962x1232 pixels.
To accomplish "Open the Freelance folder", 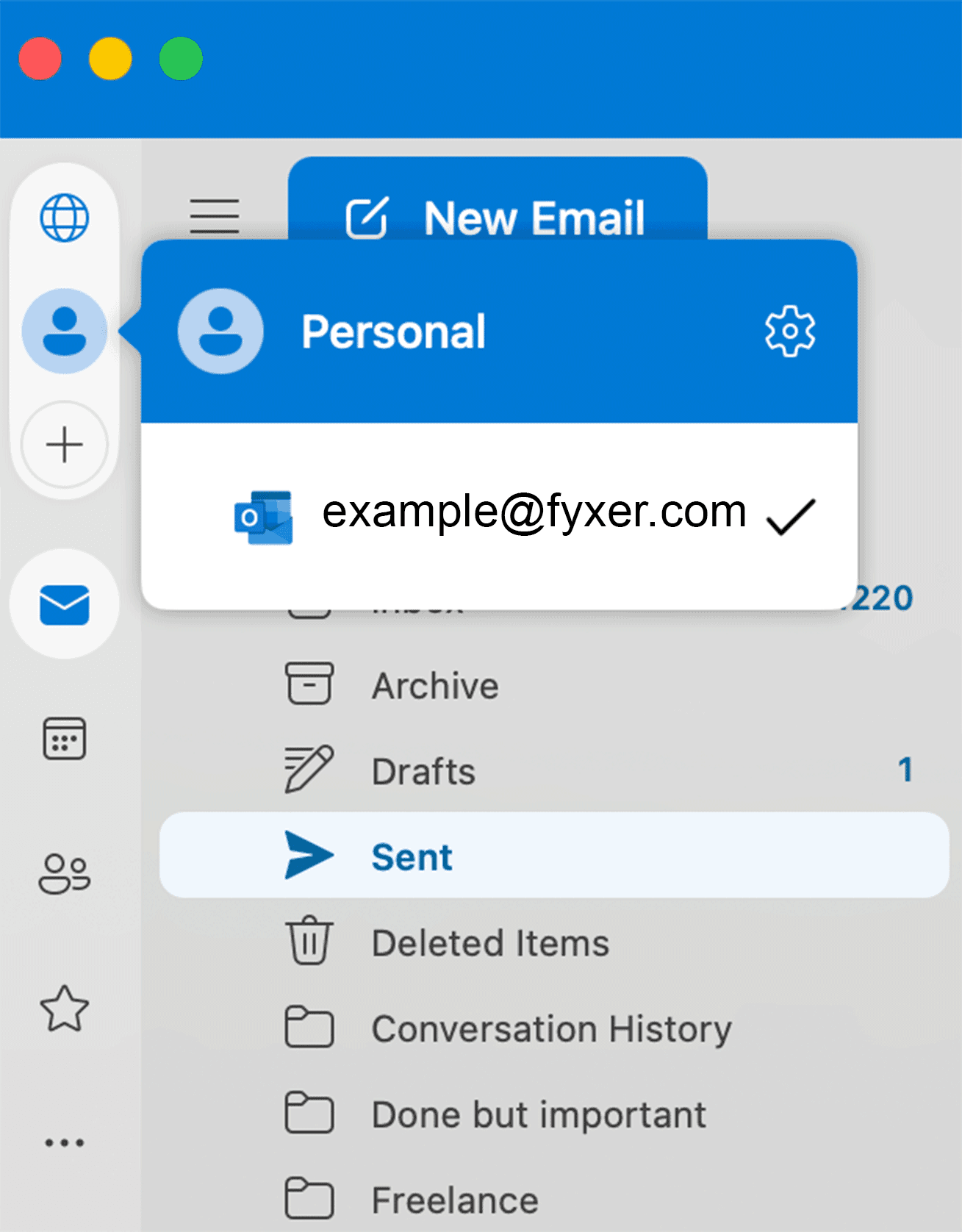I will pos(554,1200).
